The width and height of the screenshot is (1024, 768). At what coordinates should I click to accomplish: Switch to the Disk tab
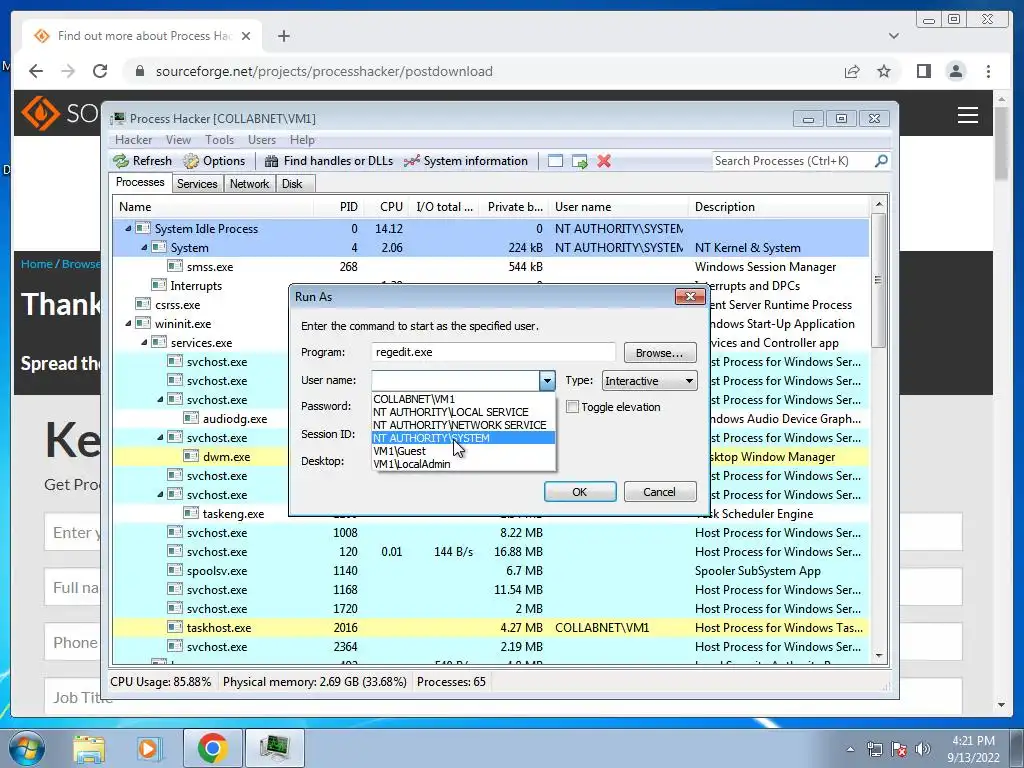(292, 184)
